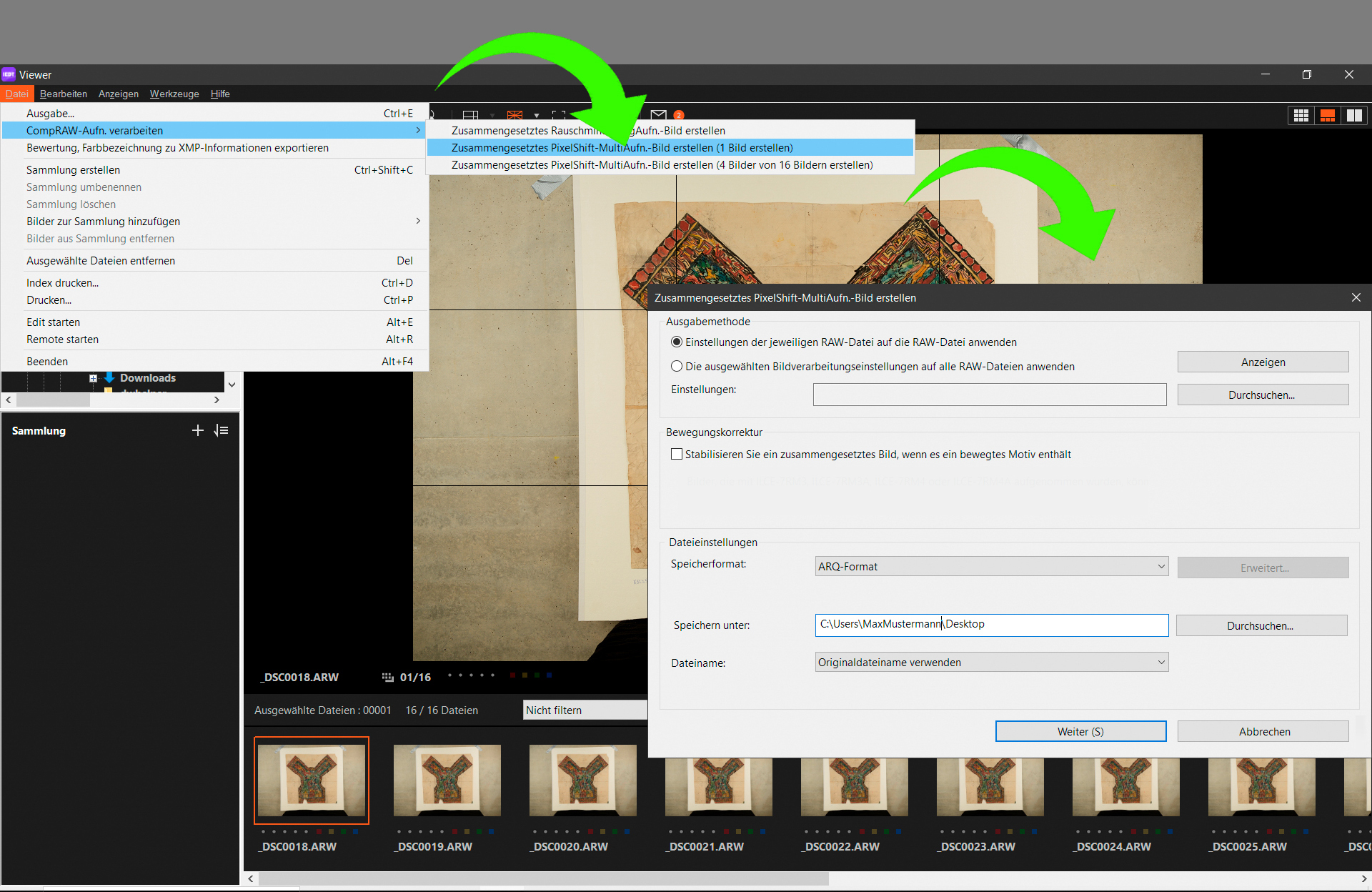Screen dimensions: 1372x892
Task: Select the _DSC0018.ARW thumbnail
Action: point(312,780)
